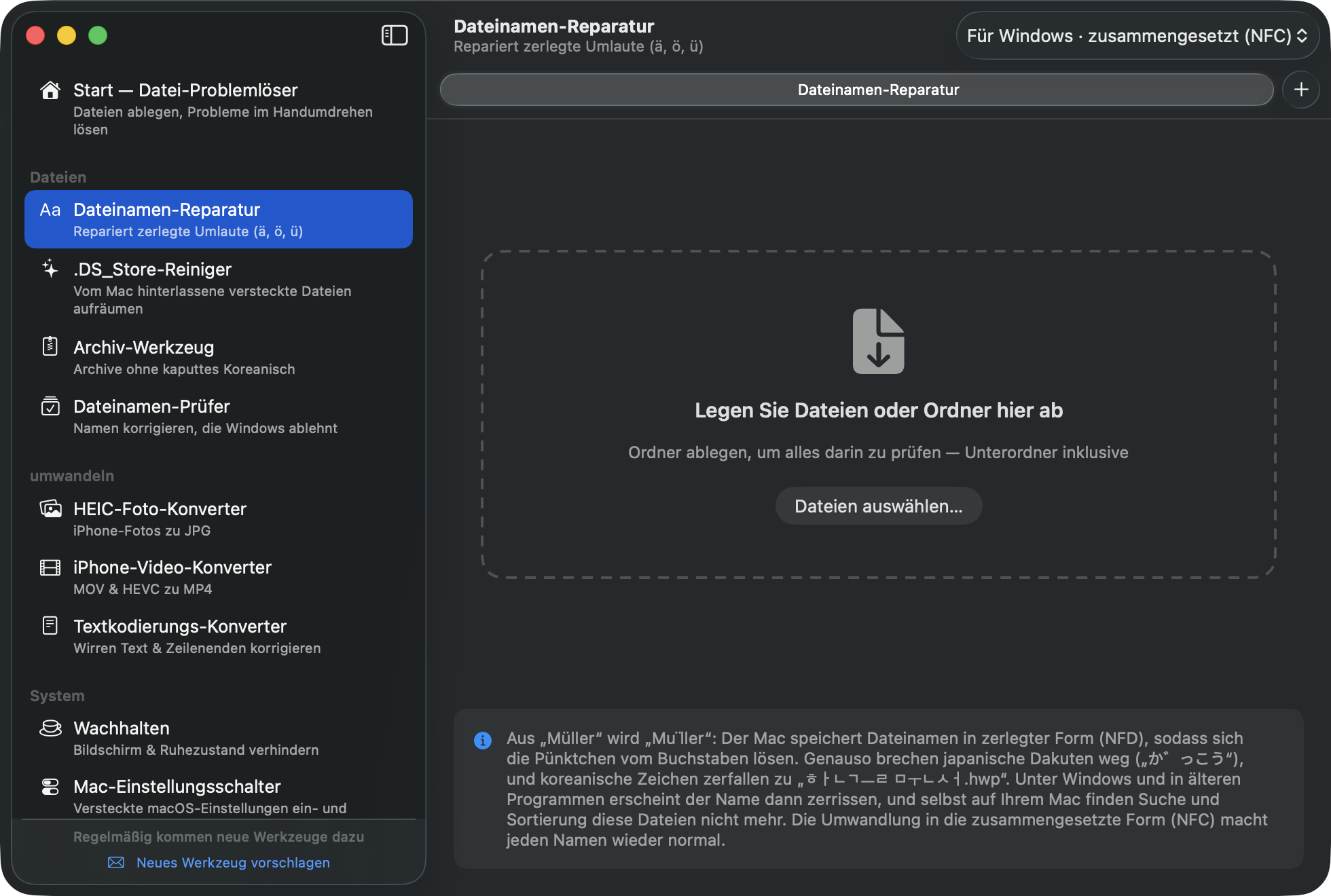Click the Neues Werkzeug vorschlagen link
Image resolution: width=1331 pixels, height=896 pixels.
coord(233,862)
